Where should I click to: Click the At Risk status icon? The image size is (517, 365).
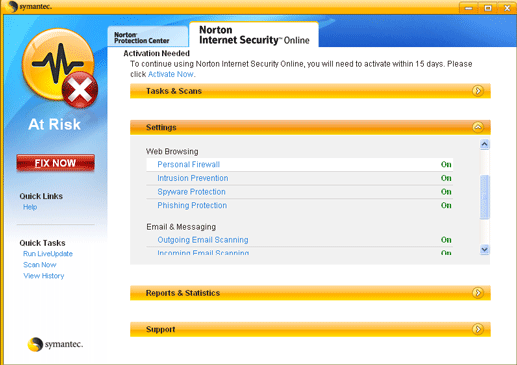tap(60, 68)
